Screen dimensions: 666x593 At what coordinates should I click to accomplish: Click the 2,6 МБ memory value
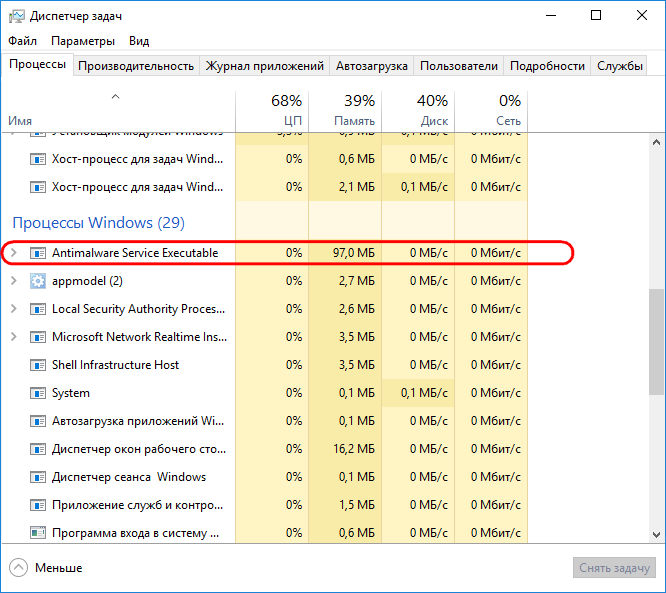click(357, 309)
